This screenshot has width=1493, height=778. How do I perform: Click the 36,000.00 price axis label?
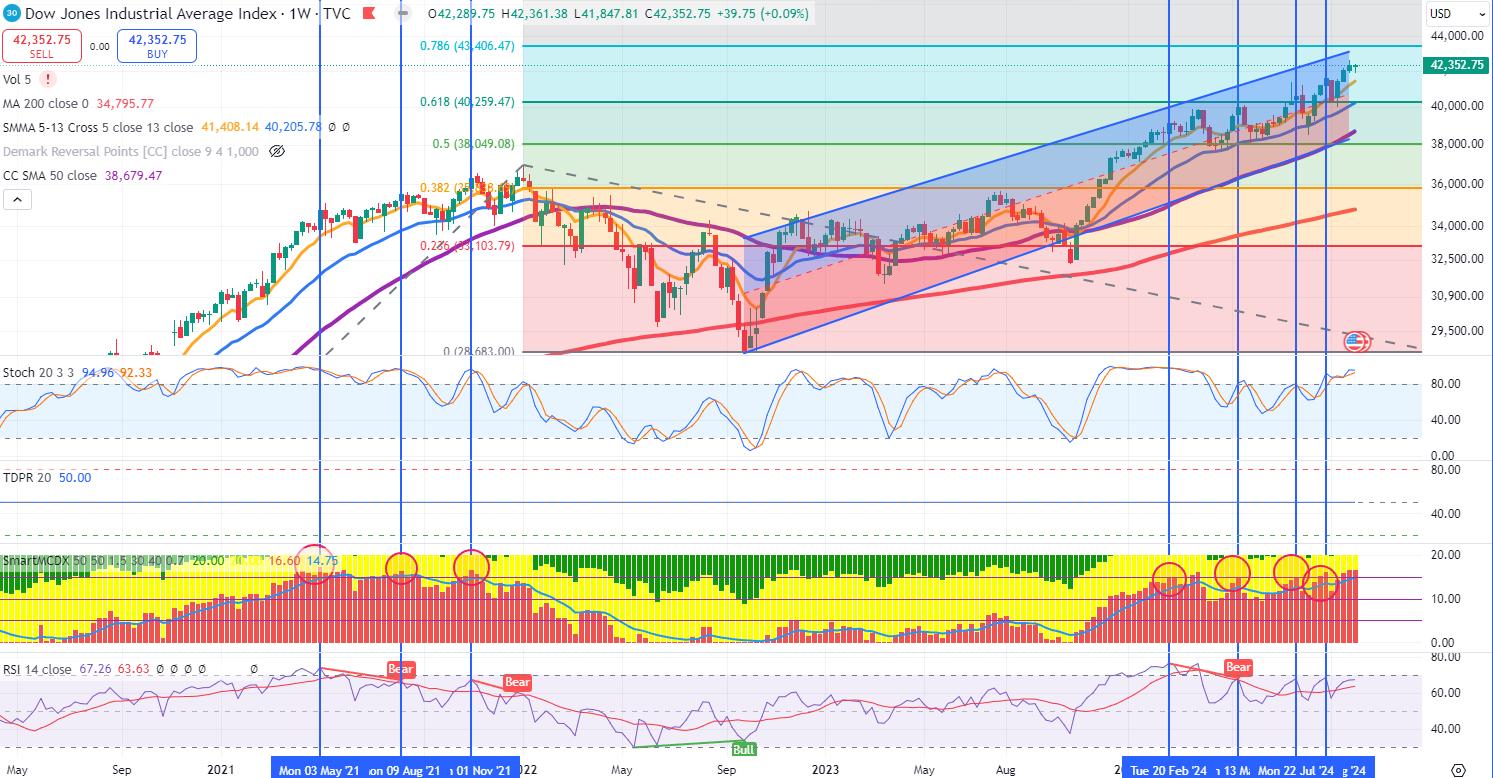(x=1456, y=184)
